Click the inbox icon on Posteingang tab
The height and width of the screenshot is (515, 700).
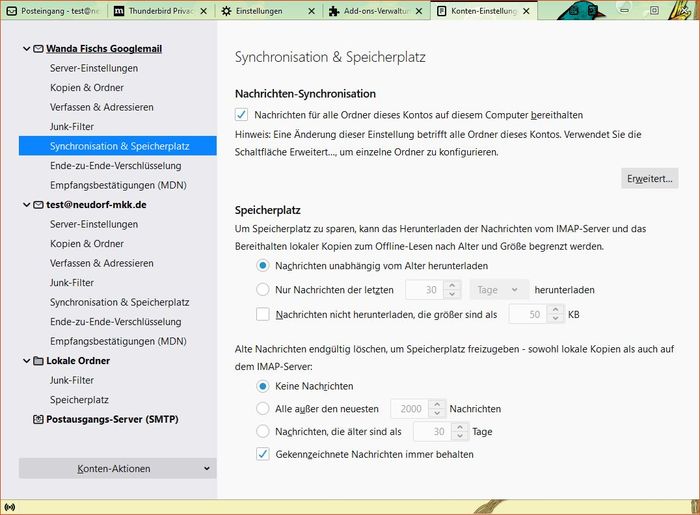(x=11, y=11)
